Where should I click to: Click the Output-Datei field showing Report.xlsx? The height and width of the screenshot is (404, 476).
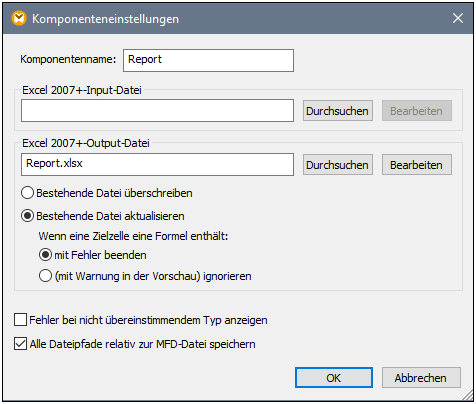click(x=157, y=164)
